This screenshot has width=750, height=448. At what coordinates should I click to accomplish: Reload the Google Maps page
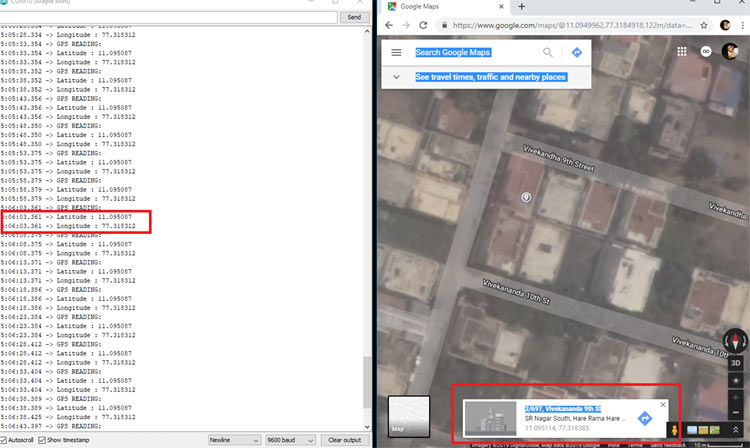point(423,25)
